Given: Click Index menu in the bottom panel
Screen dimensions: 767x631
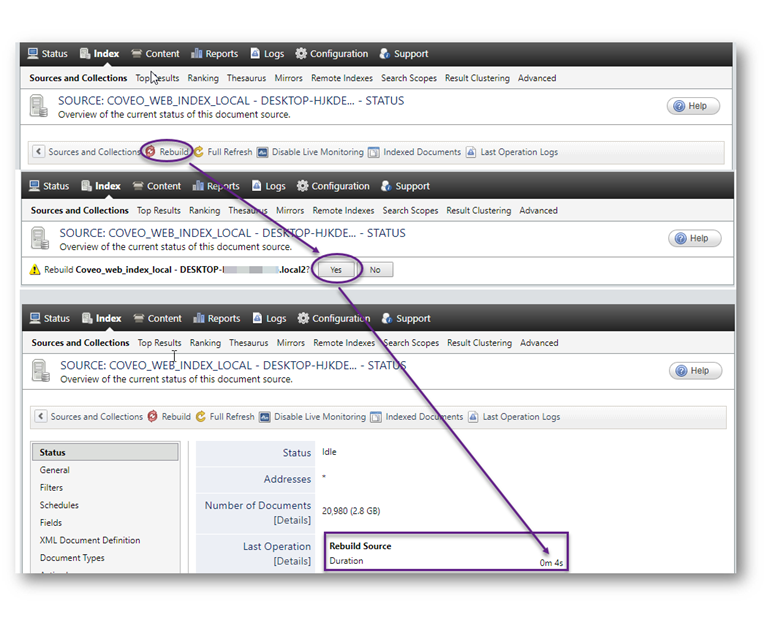Looking at the screenshot, I should (x=102, y=318).
